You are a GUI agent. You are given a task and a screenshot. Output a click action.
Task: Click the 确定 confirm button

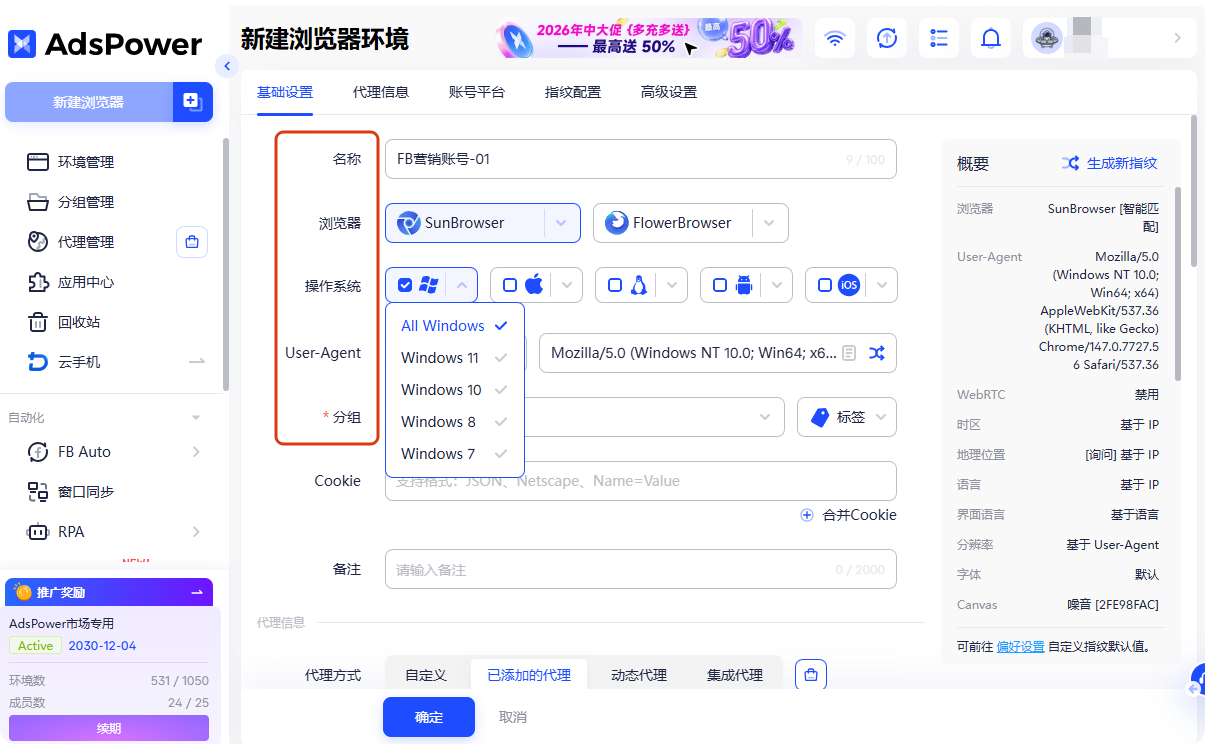pos(429,717)
